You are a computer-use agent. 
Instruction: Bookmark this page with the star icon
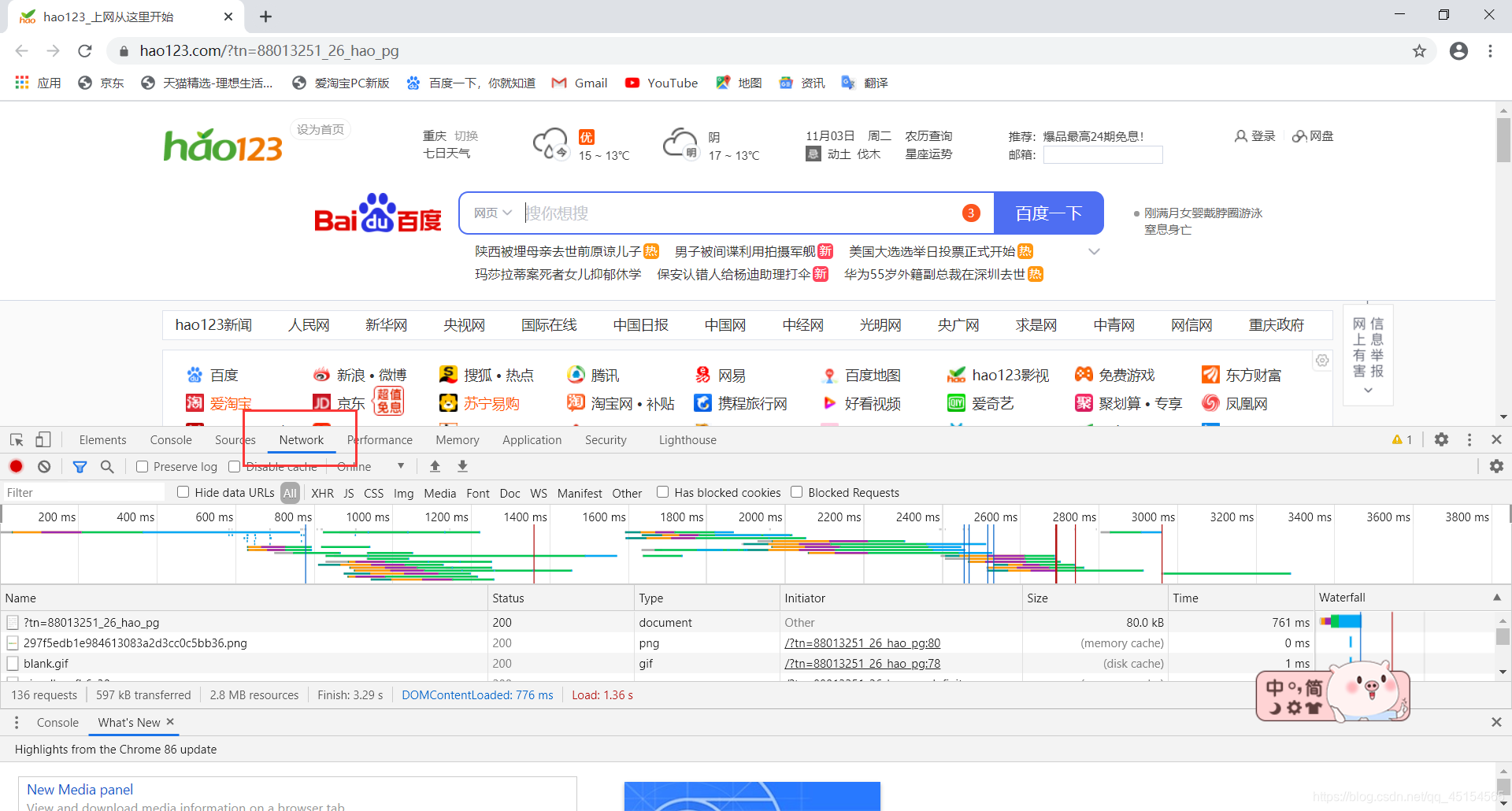click(1419, 50)
